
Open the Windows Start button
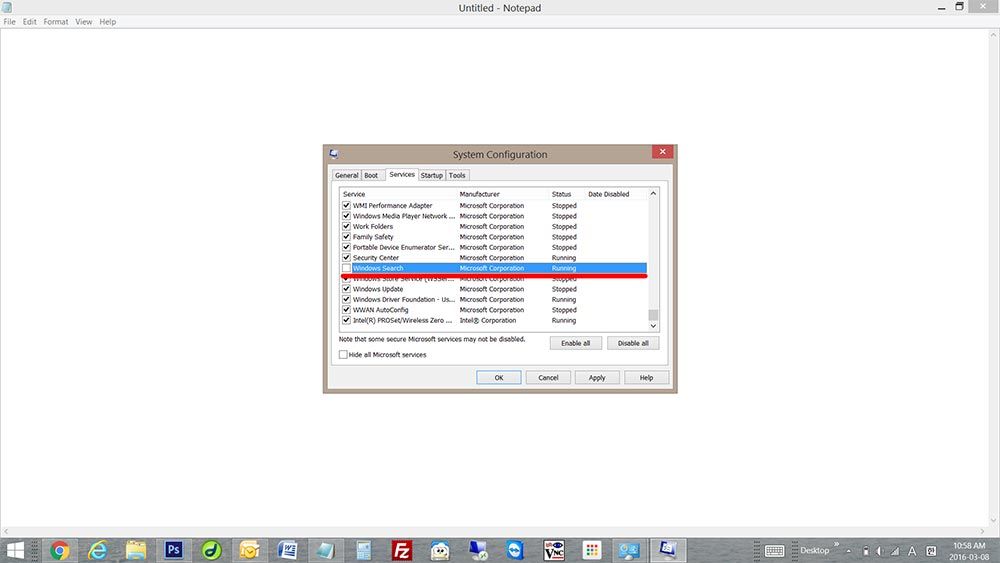[x=15, y=550]
